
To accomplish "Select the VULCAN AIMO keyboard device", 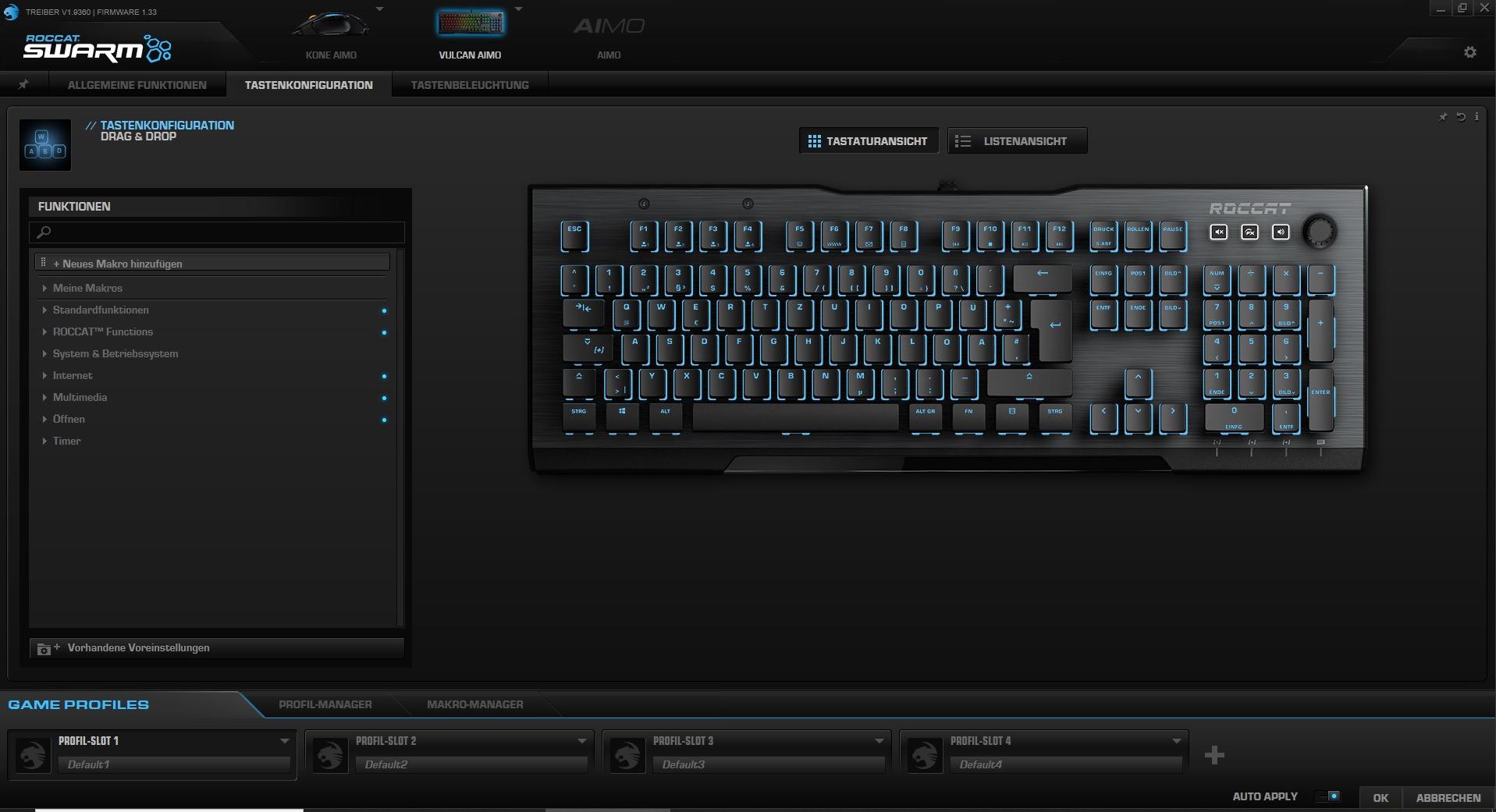I will pos(470,34).
